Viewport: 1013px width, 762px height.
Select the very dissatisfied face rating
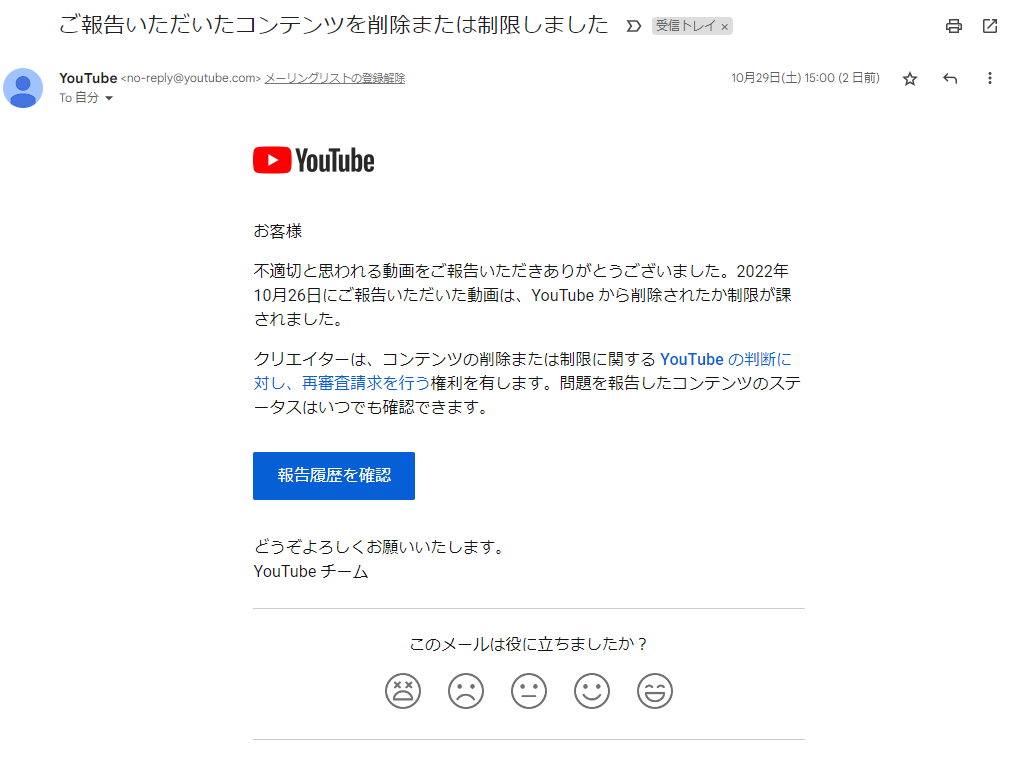[403, 691]
